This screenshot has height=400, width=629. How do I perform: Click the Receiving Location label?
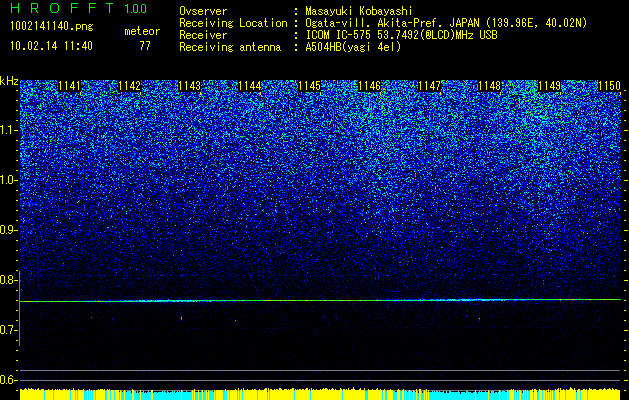[x=233, y=23]
